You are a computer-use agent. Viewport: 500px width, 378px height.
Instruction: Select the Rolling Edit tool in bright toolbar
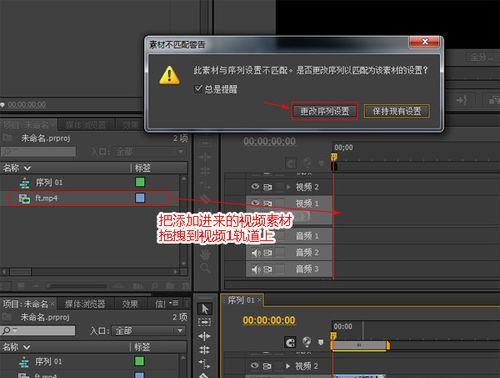coord(204,350)
